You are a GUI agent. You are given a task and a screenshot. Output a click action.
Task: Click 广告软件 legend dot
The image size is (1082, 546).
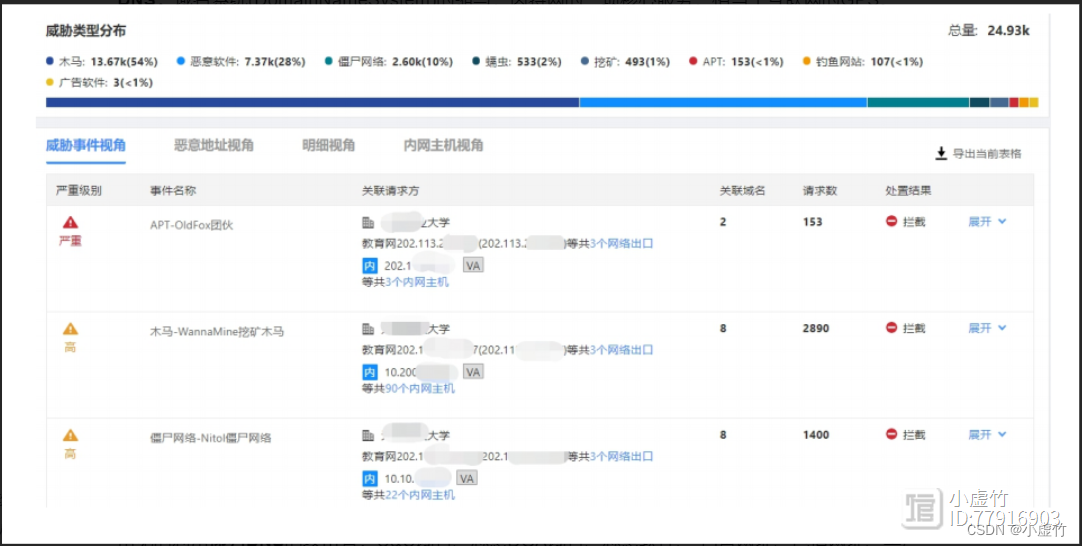pyautogui.click(x=50, y=83)
